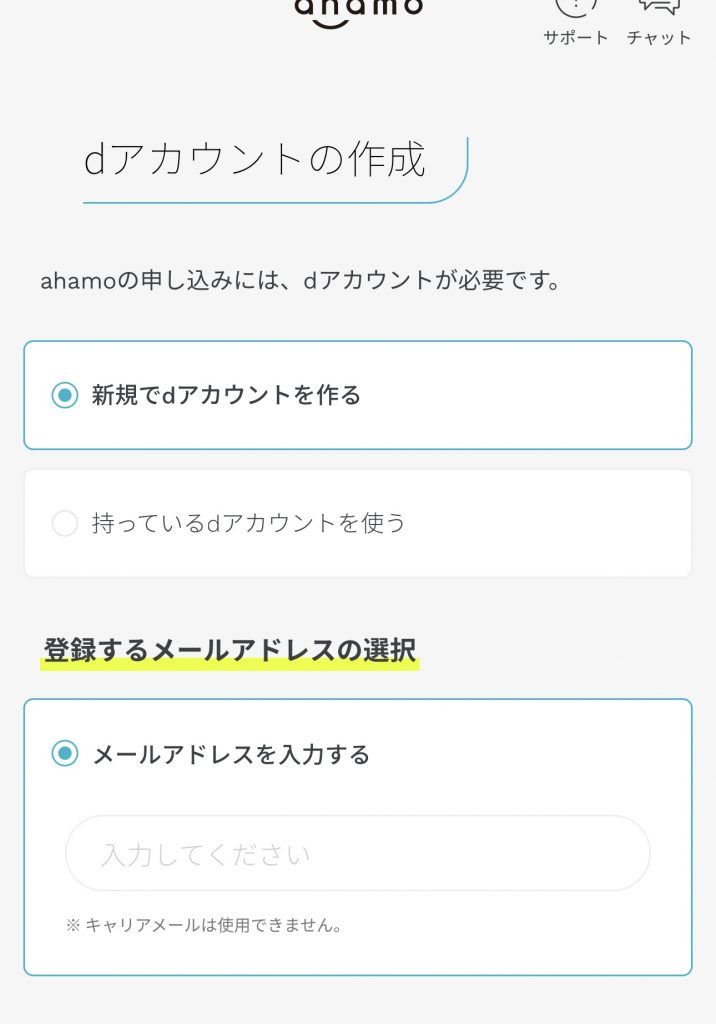This screenshot has width=716, height=1024.
Task: Tap the question mark support icon
Action: 573,10
